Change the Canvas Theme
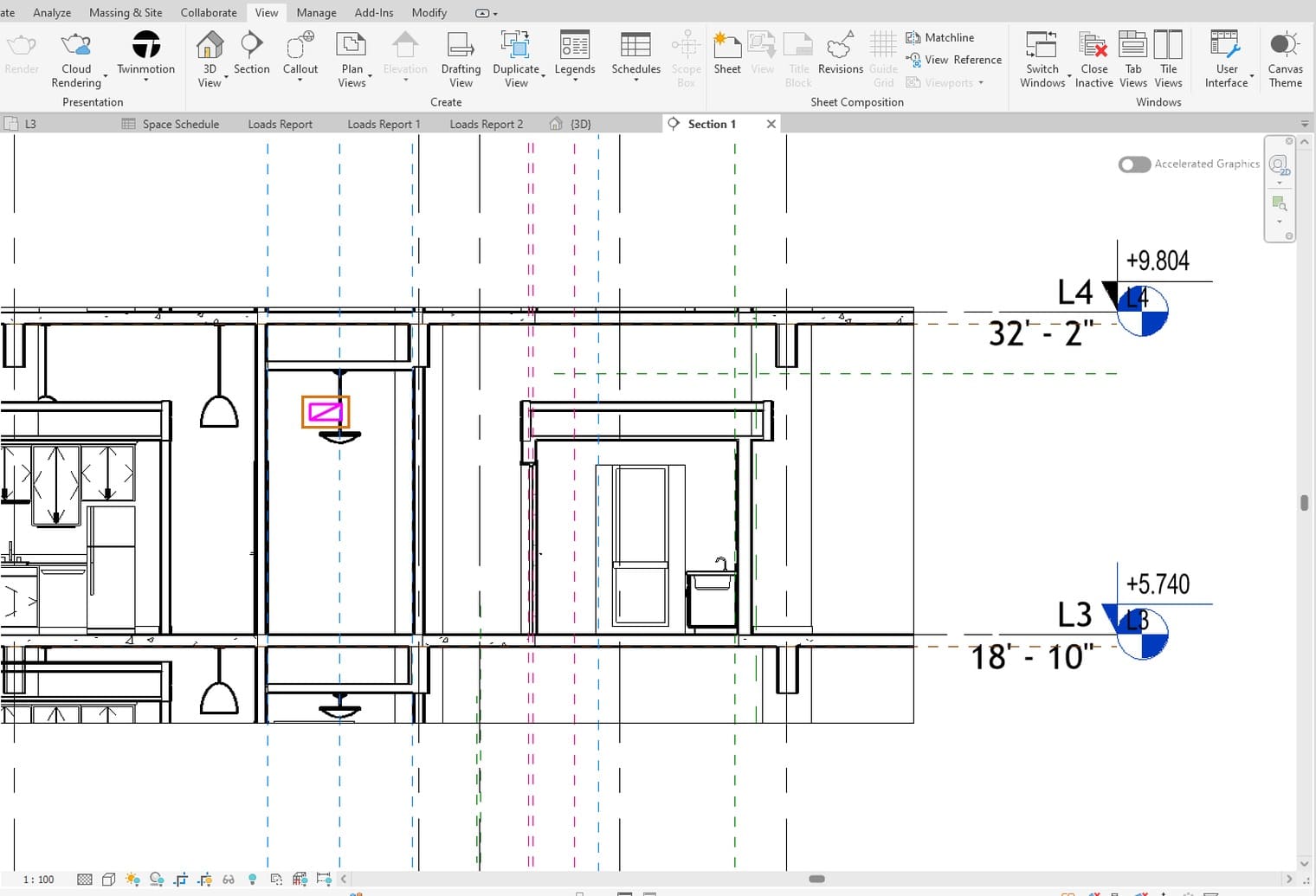1316x896 pixels. pos(1285,58)
